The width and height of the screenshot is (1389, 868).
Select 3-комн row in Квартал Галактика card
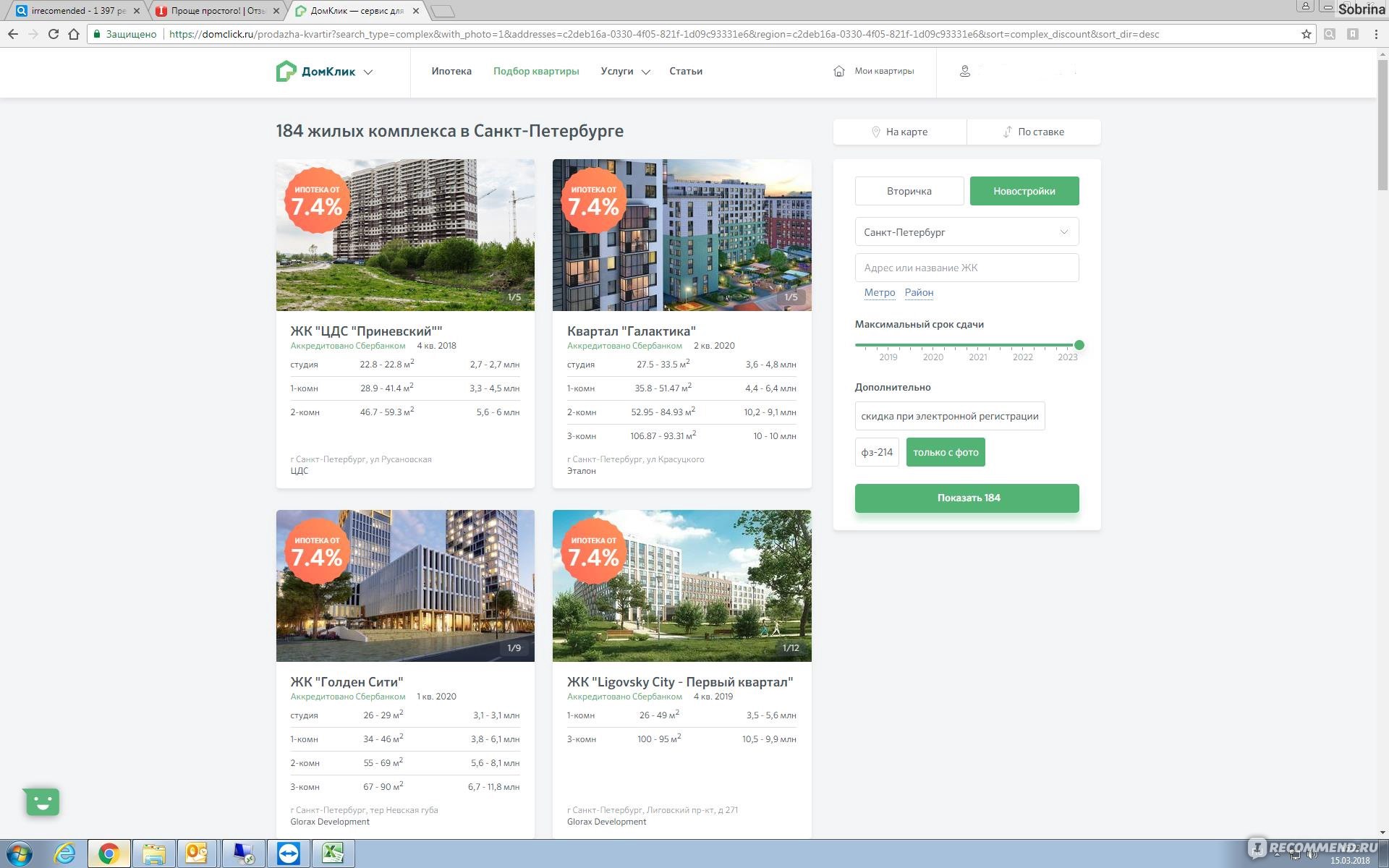[681, 436]
